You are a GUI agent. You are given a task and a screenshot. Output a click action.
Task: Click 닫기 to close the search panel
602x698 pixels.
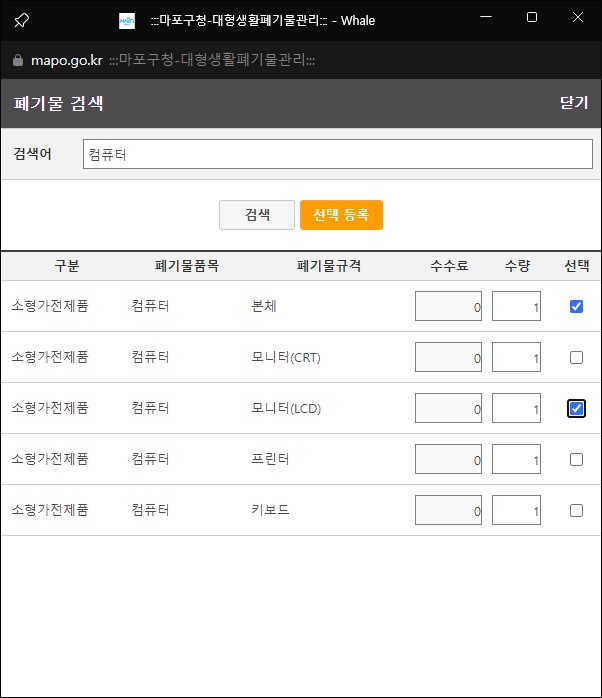click(x=574, y=103)
